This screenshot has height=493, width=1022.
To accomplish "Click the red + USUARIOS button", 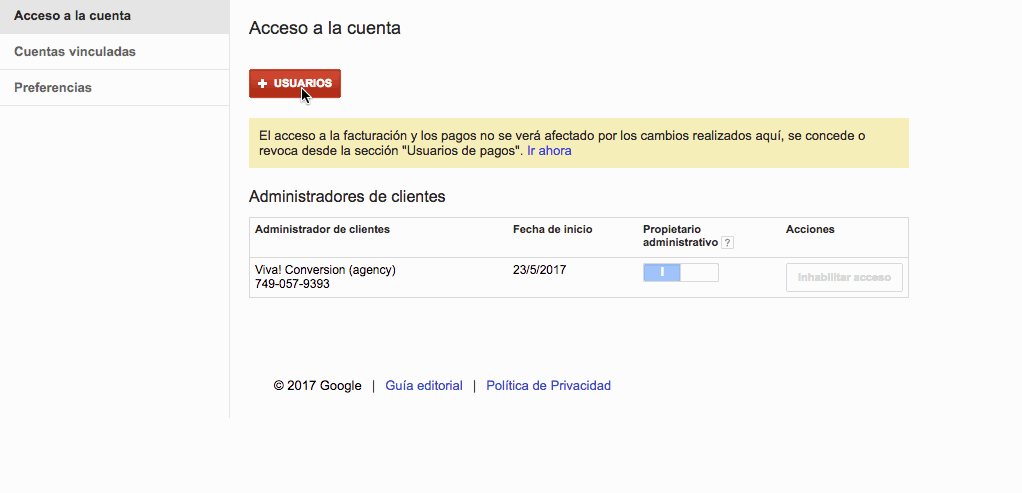I will (295, 83).
